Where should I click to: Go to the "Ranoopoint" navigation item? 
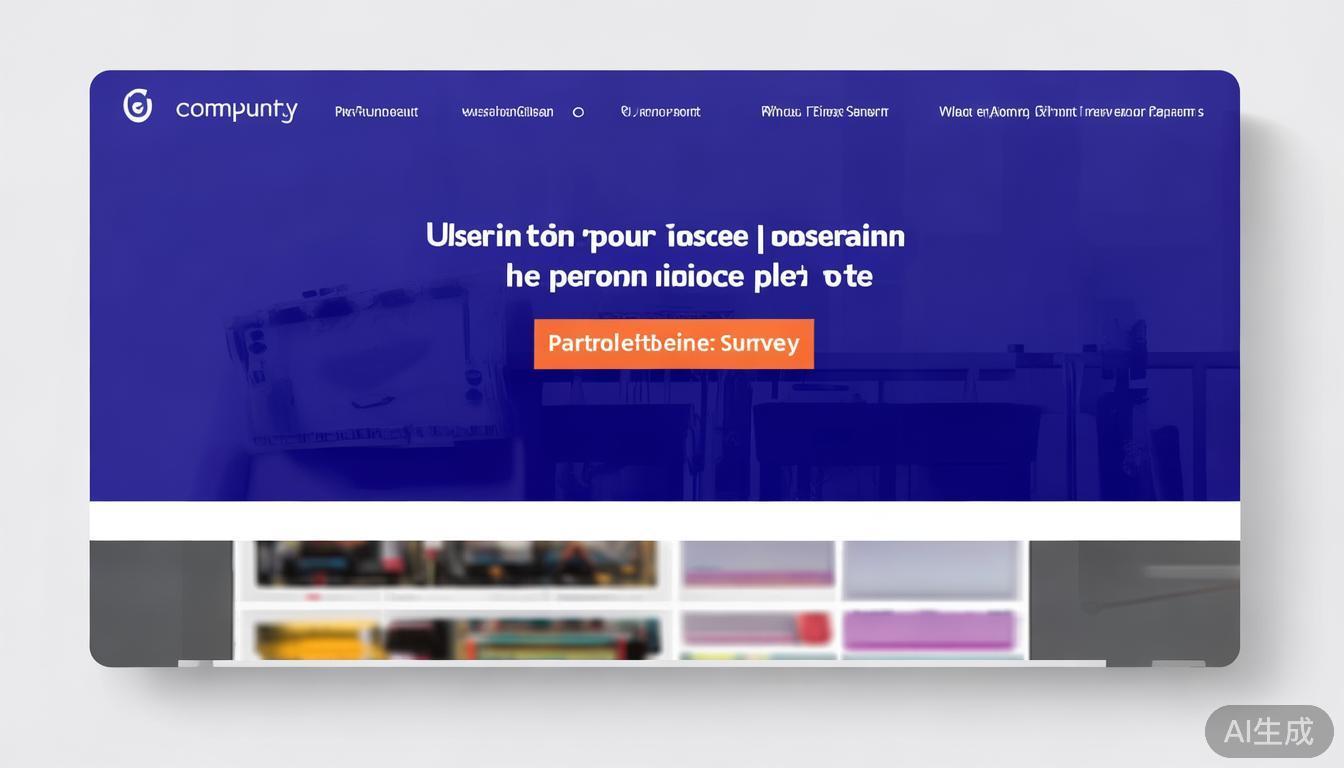pyautogui.click(x=660, y=112)
